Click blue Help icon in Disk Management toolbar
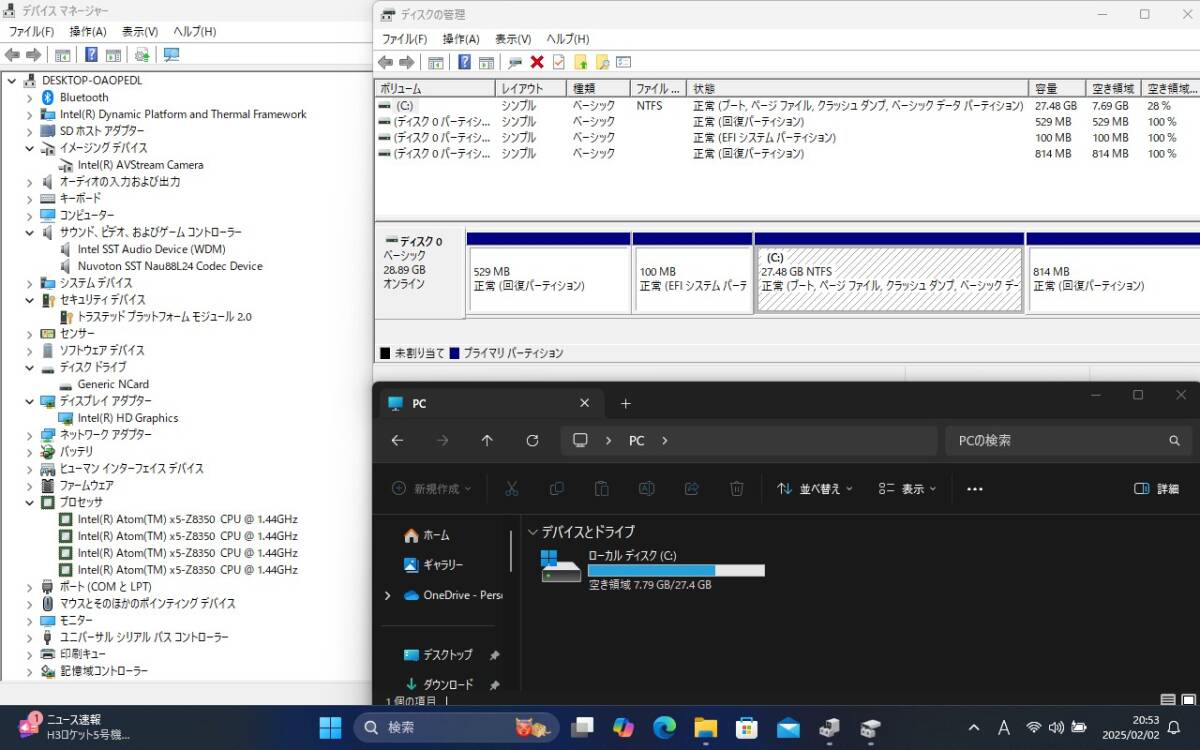The width and height of the screenshot is (1200, 750). (464, 62)
